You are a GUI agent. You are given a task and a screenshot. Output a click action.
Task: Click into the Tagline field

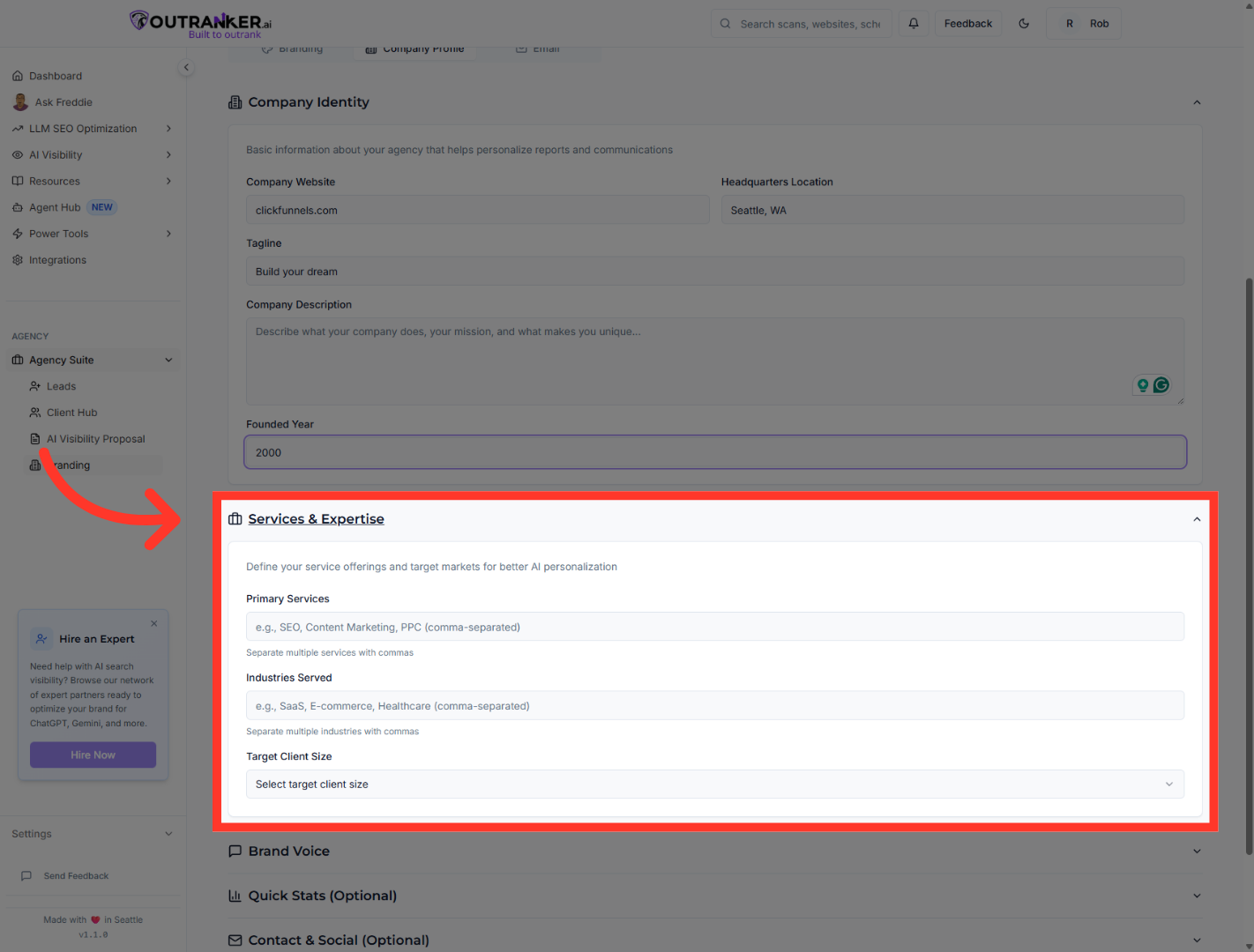(715, 271)
